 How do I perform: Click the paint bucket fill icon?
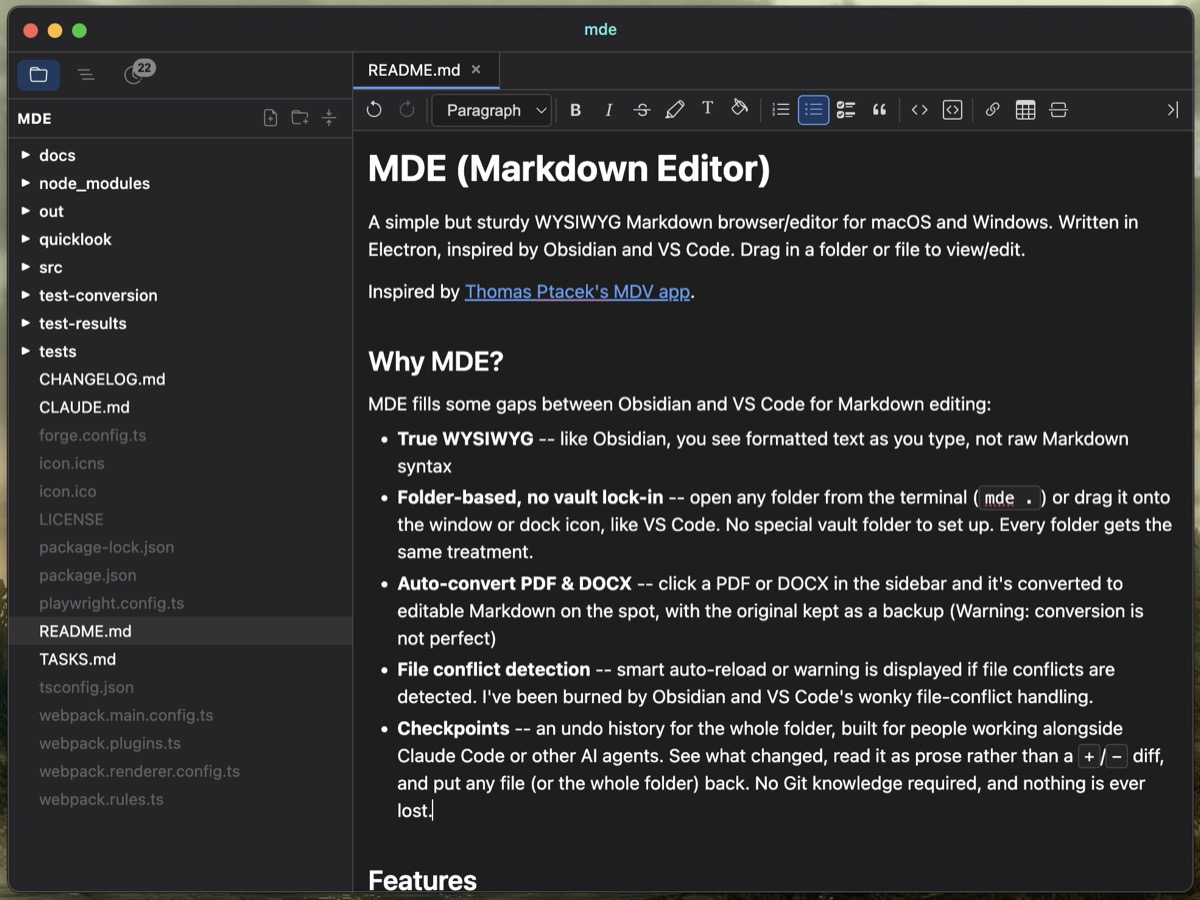tap(740, 109)
